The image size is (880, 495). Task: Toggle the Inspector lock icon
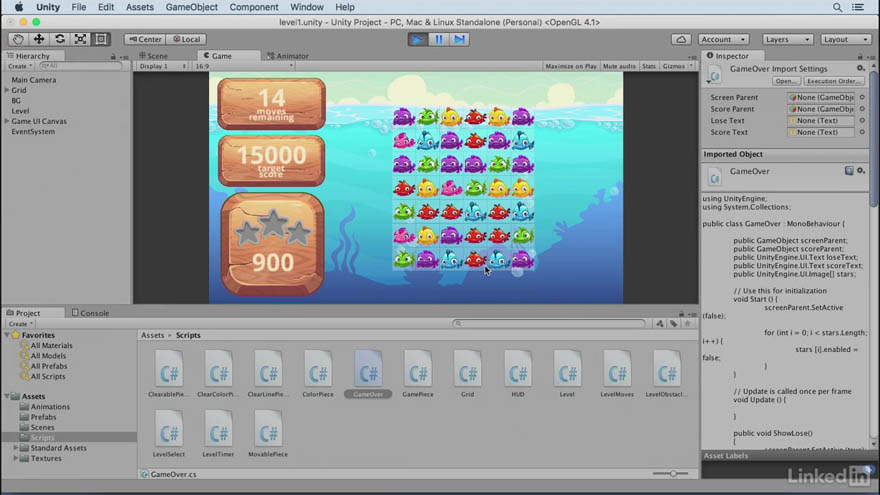coord(860,56)
